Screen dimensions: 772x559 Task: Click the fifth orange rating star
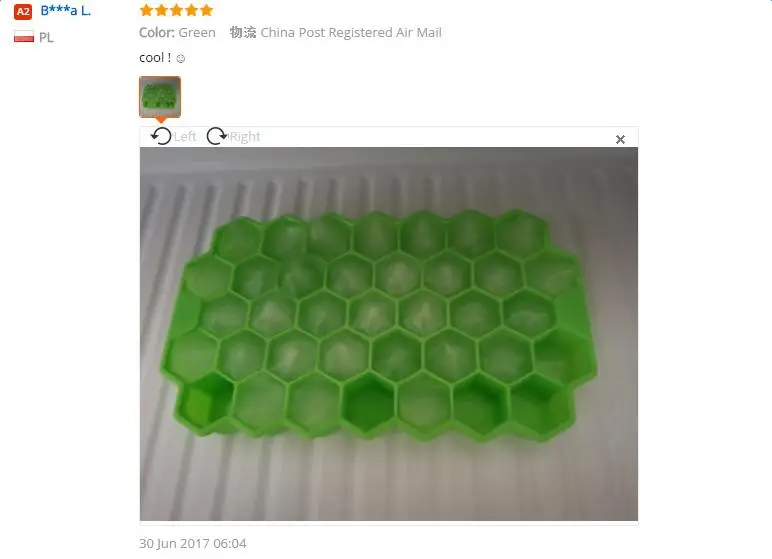(207, 10)
